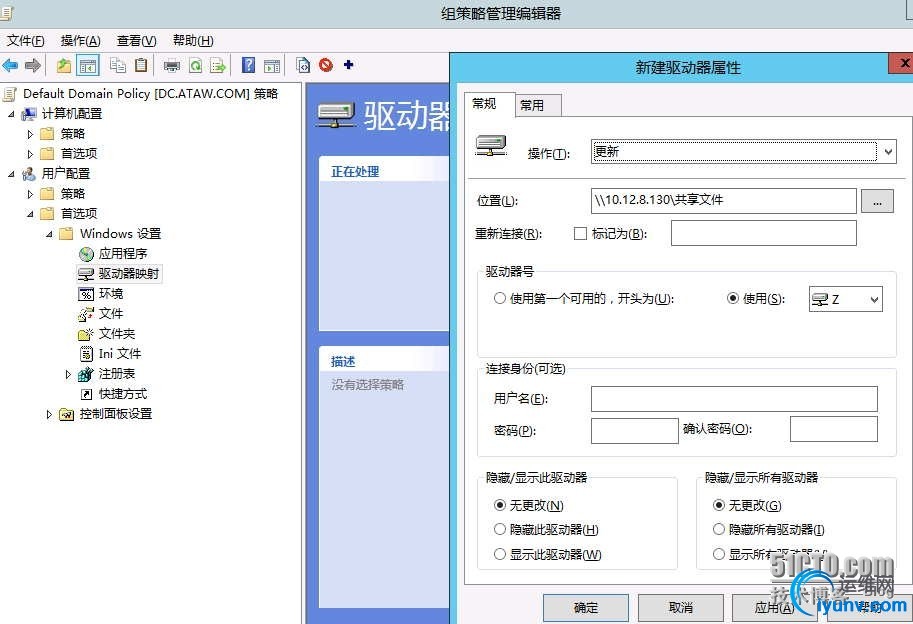Viewport: 913px width, 624px height.
Task: Select 使用第一个可用的，开头为 radio button
Action: click(500, 299)
